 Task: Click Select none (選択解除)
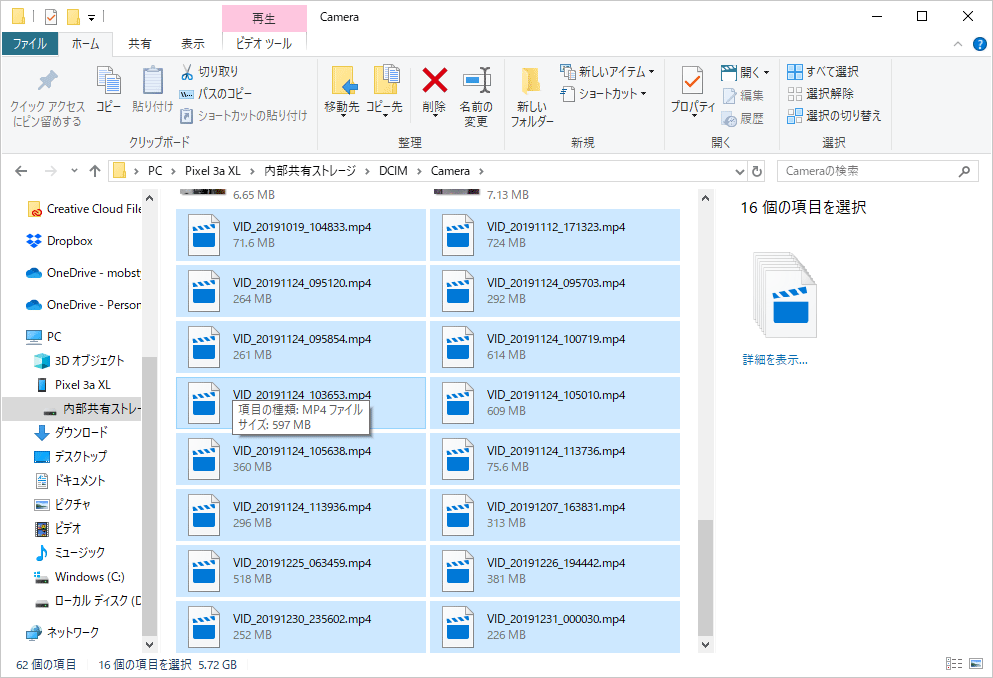pos(820,94)
